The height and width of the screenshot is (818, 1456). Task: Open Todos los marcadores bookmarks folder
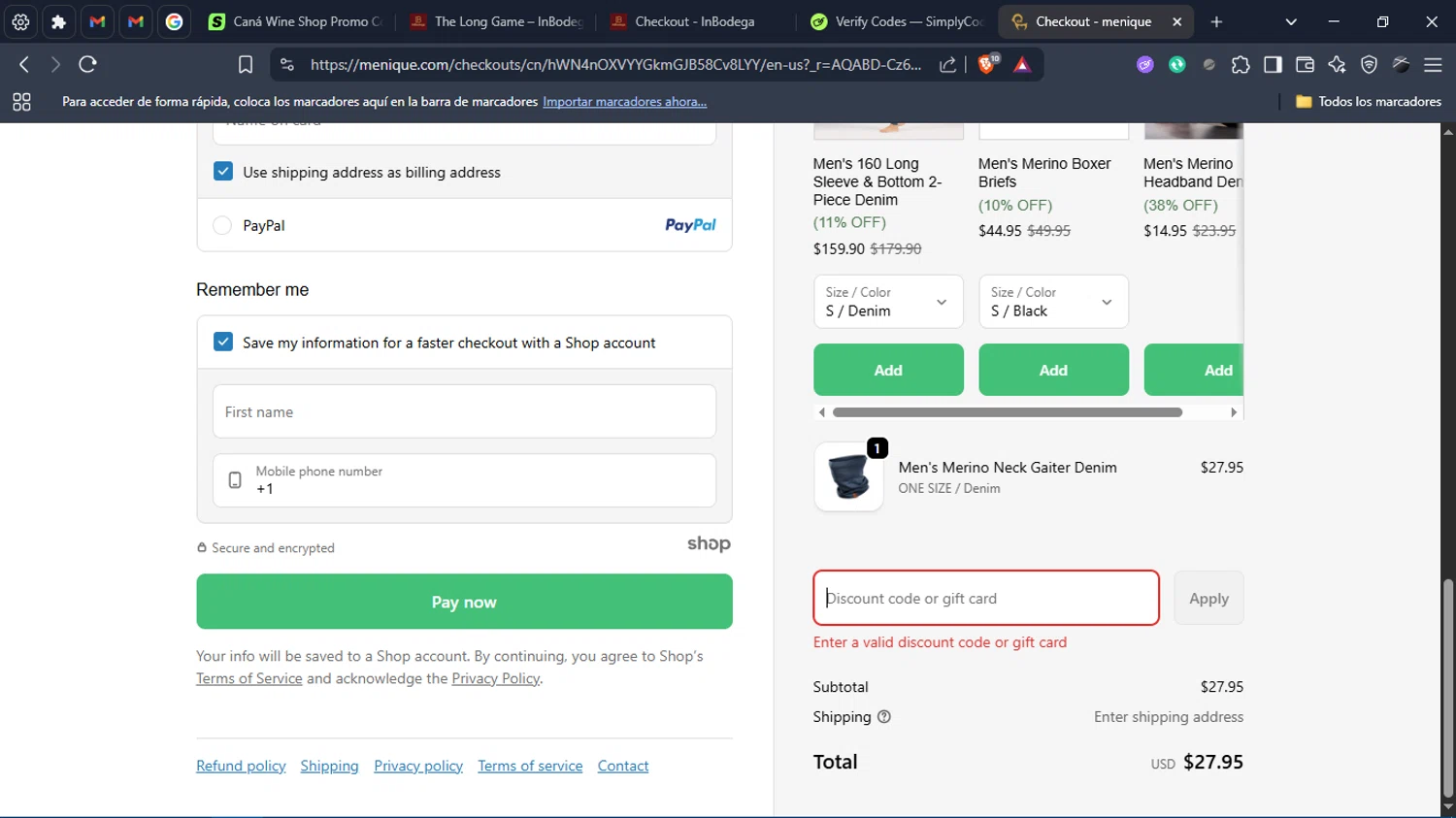1369,101
